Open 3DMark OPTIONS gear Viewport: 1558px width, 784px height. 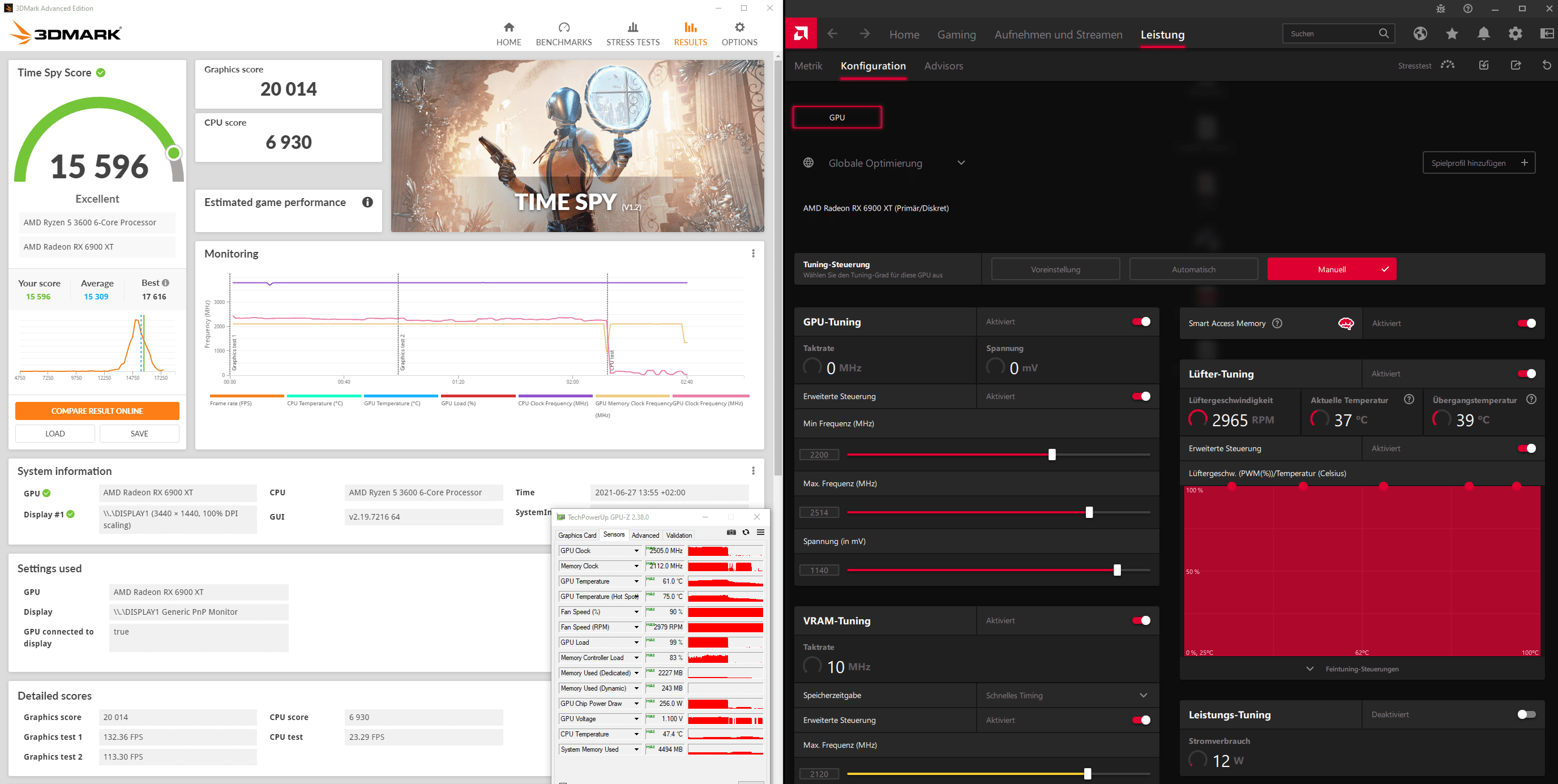coord(739,34)
